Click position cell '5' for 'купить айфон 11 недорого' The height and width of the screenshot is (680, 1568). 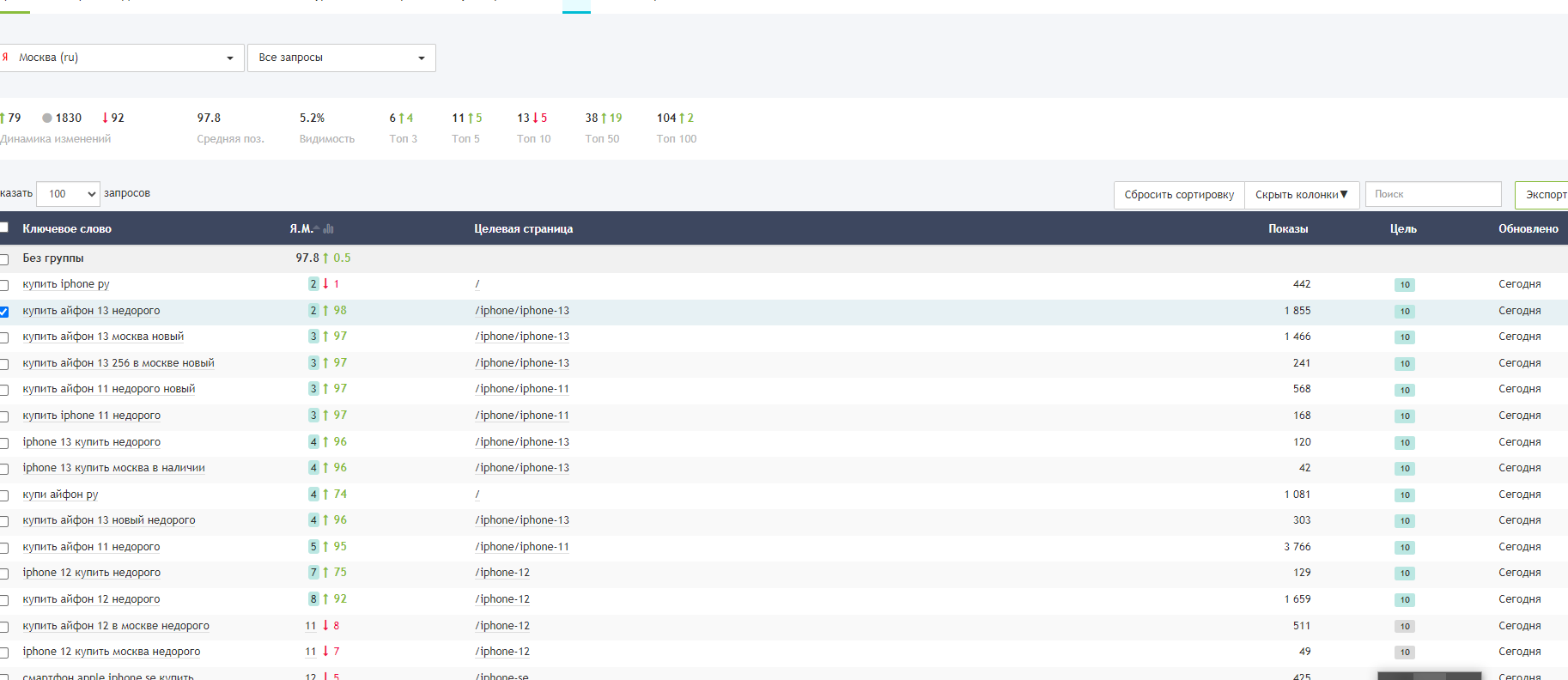pos(313,547)
